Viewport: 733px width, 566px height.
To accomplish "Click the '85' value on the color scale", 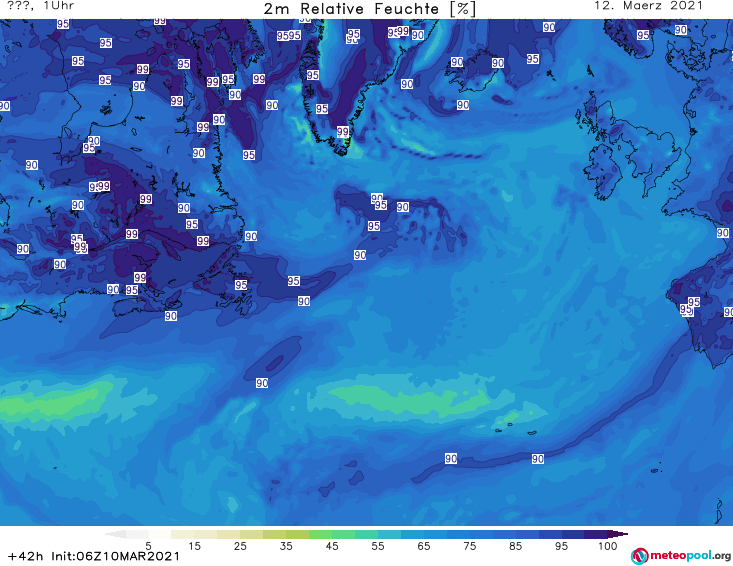I will click(x=515, y=546).
